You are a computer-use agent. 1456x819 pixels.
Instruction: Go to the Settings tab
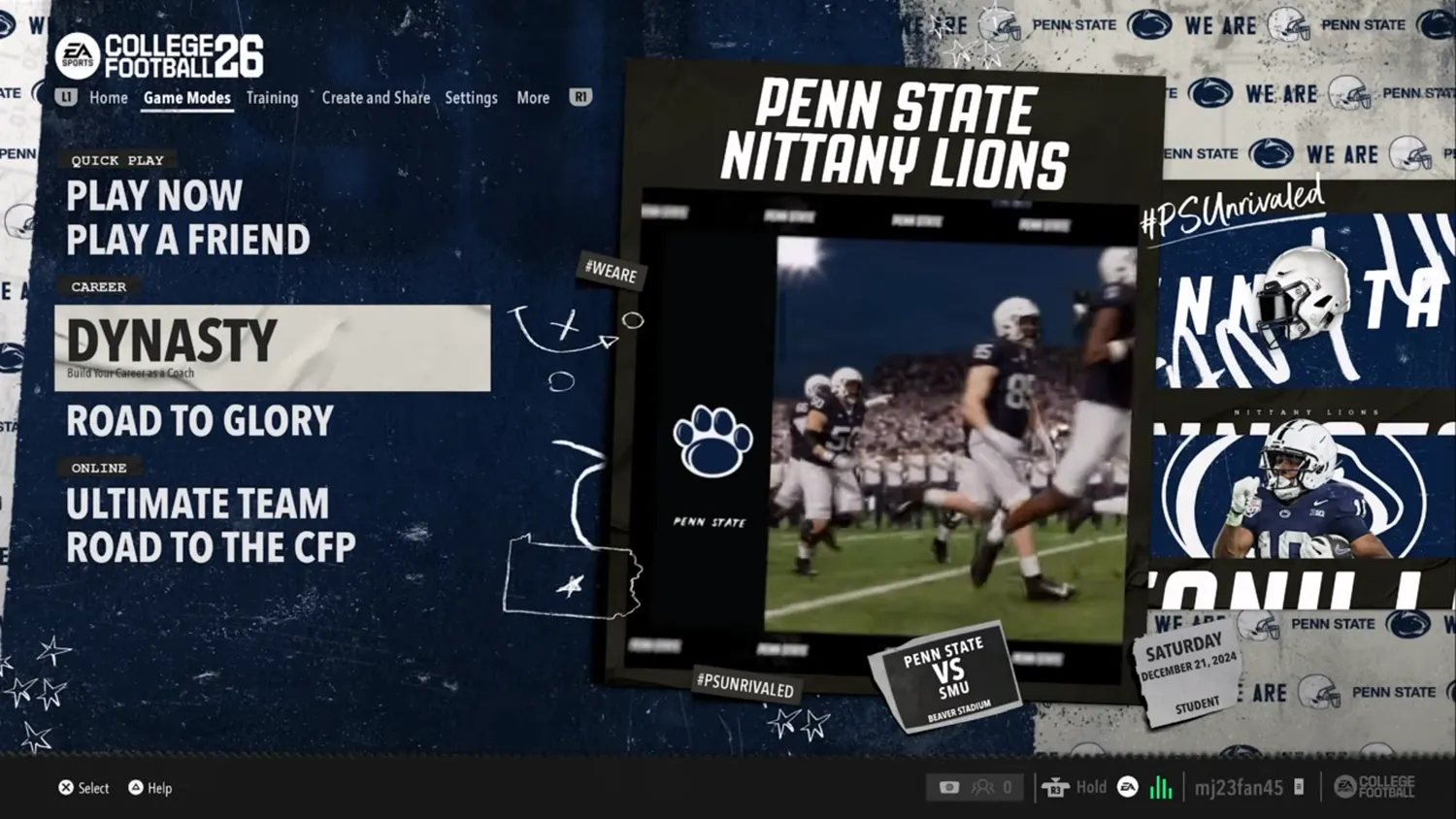(x=471, y=98)
